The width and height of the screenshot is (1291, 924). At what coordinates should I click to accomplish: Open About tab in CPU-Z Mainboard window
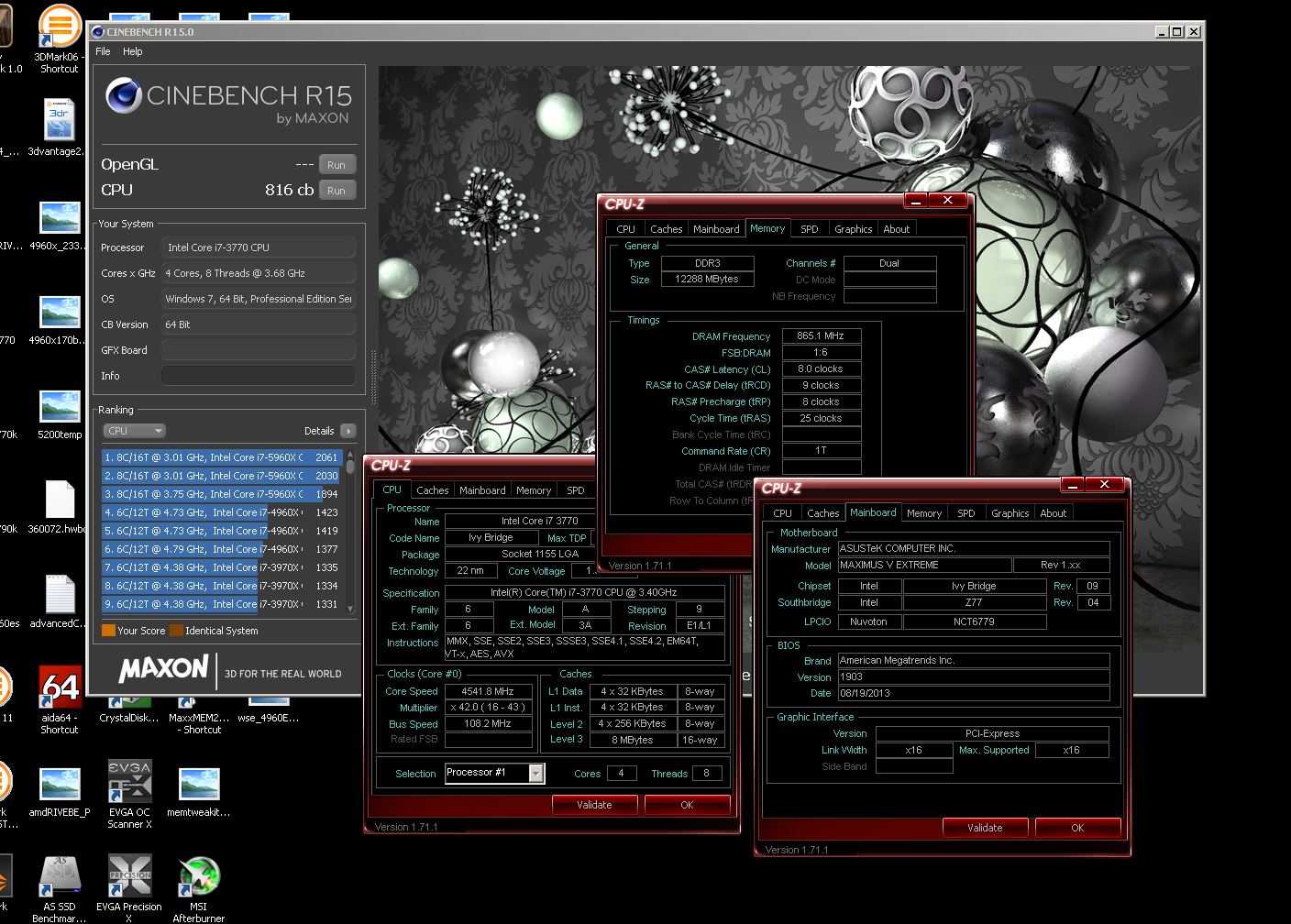1053,513
